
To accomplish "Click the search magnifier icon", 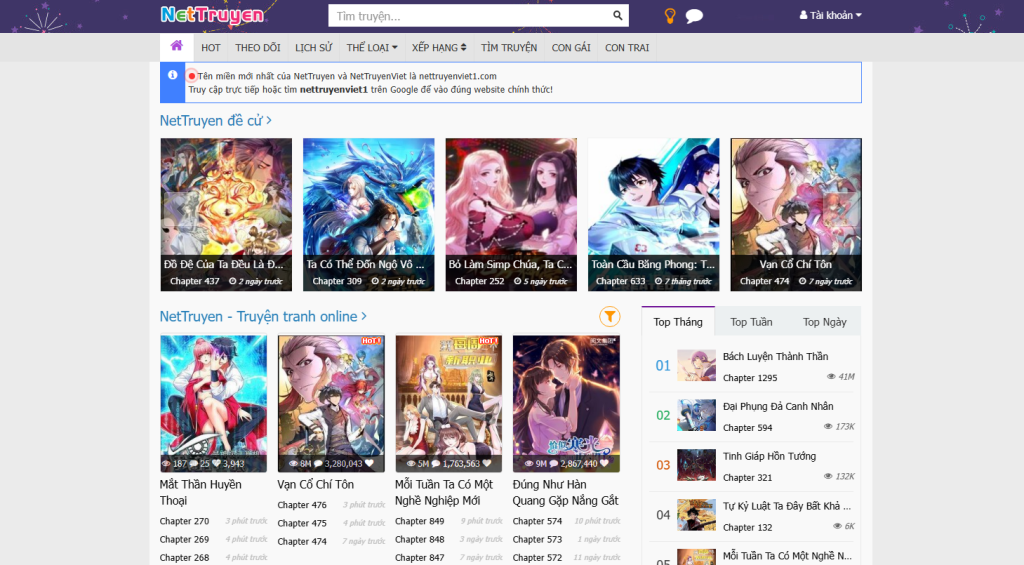I will tap(618, 16).
